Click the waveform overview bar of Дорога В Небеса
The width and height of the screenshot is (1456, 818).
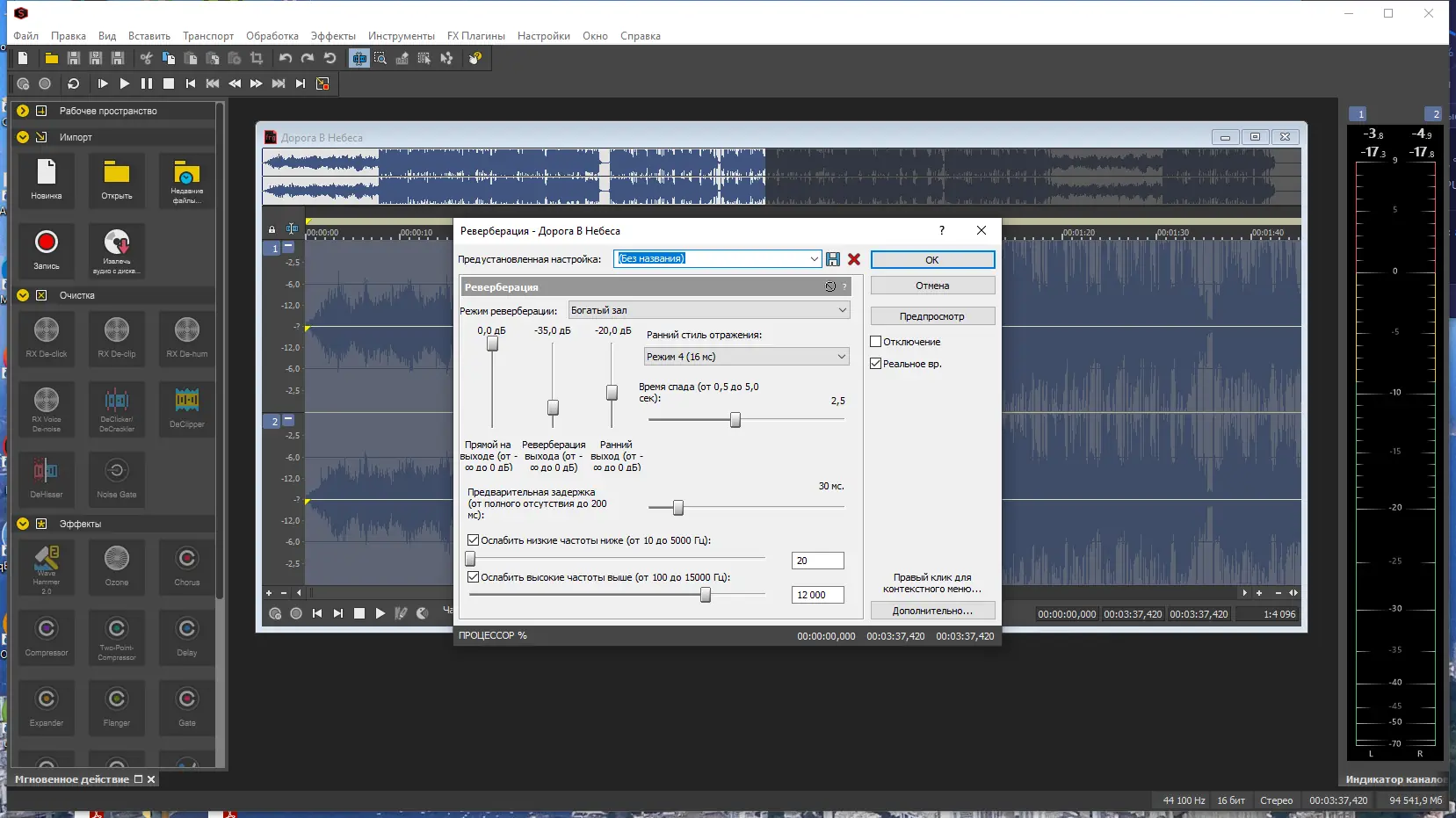pos(781,176)
